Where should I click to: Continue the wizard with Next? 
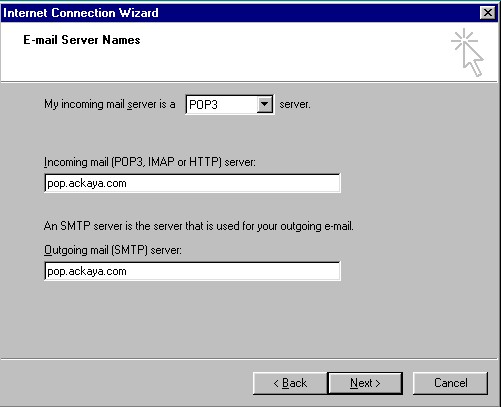[365, 383]
